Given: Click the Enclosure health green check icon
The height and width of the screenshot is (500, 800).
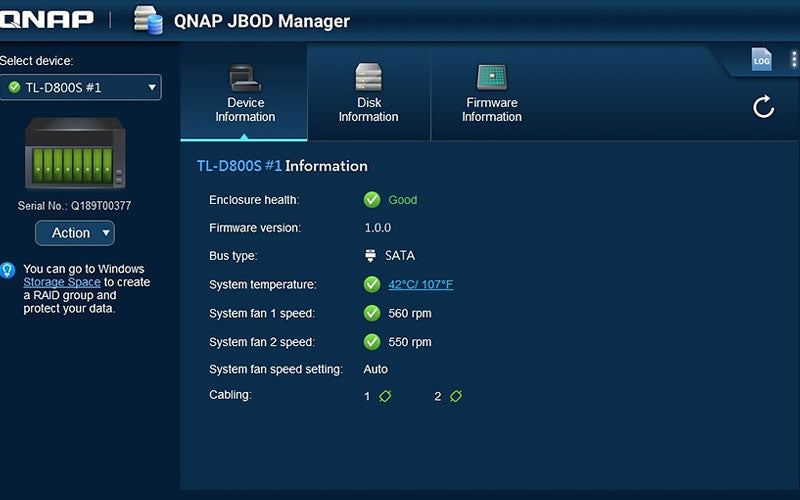Looking at the screenshot, I should (372, 200).
